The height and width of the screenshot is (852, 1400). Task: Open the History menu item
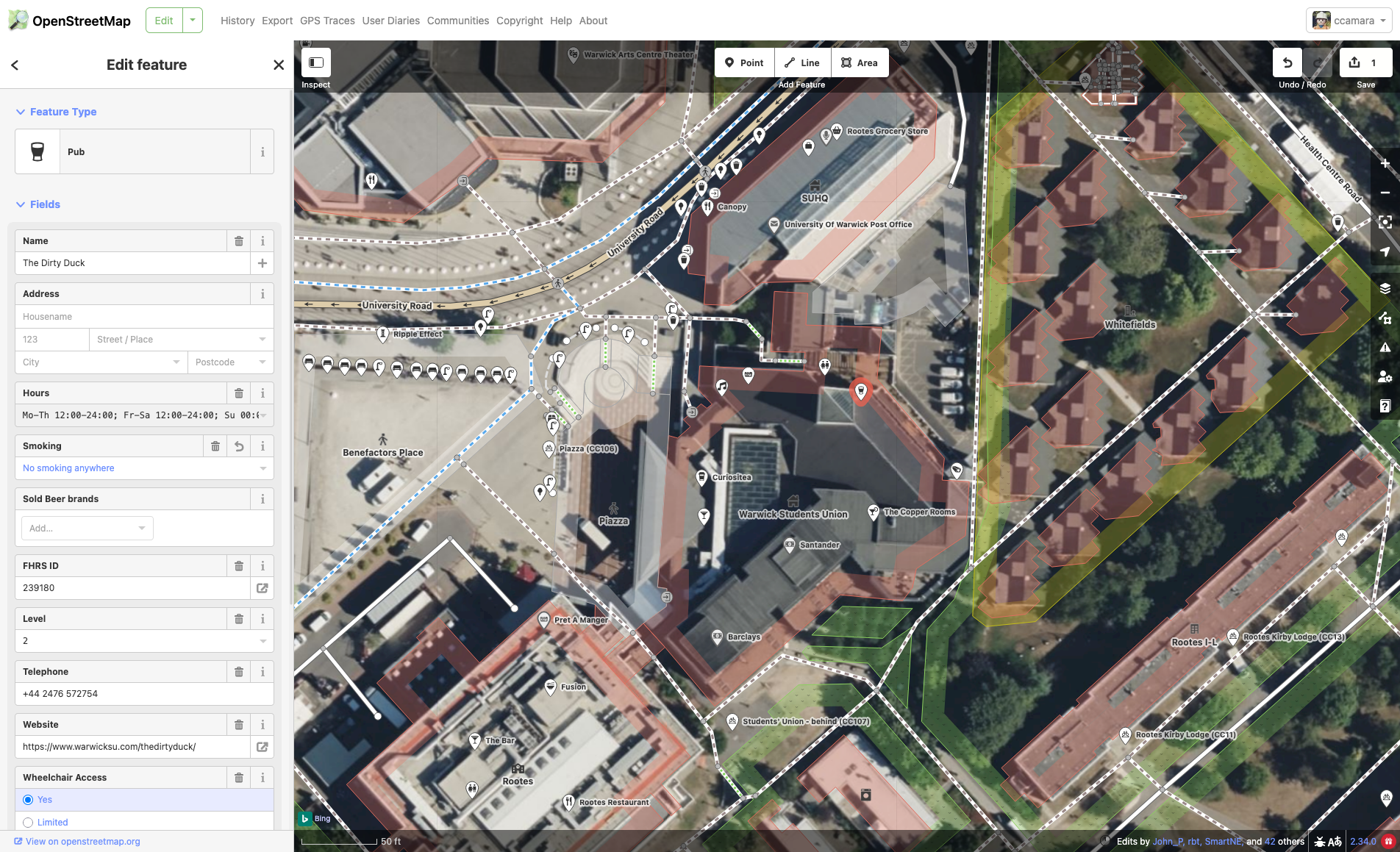(x=238, y=21)
